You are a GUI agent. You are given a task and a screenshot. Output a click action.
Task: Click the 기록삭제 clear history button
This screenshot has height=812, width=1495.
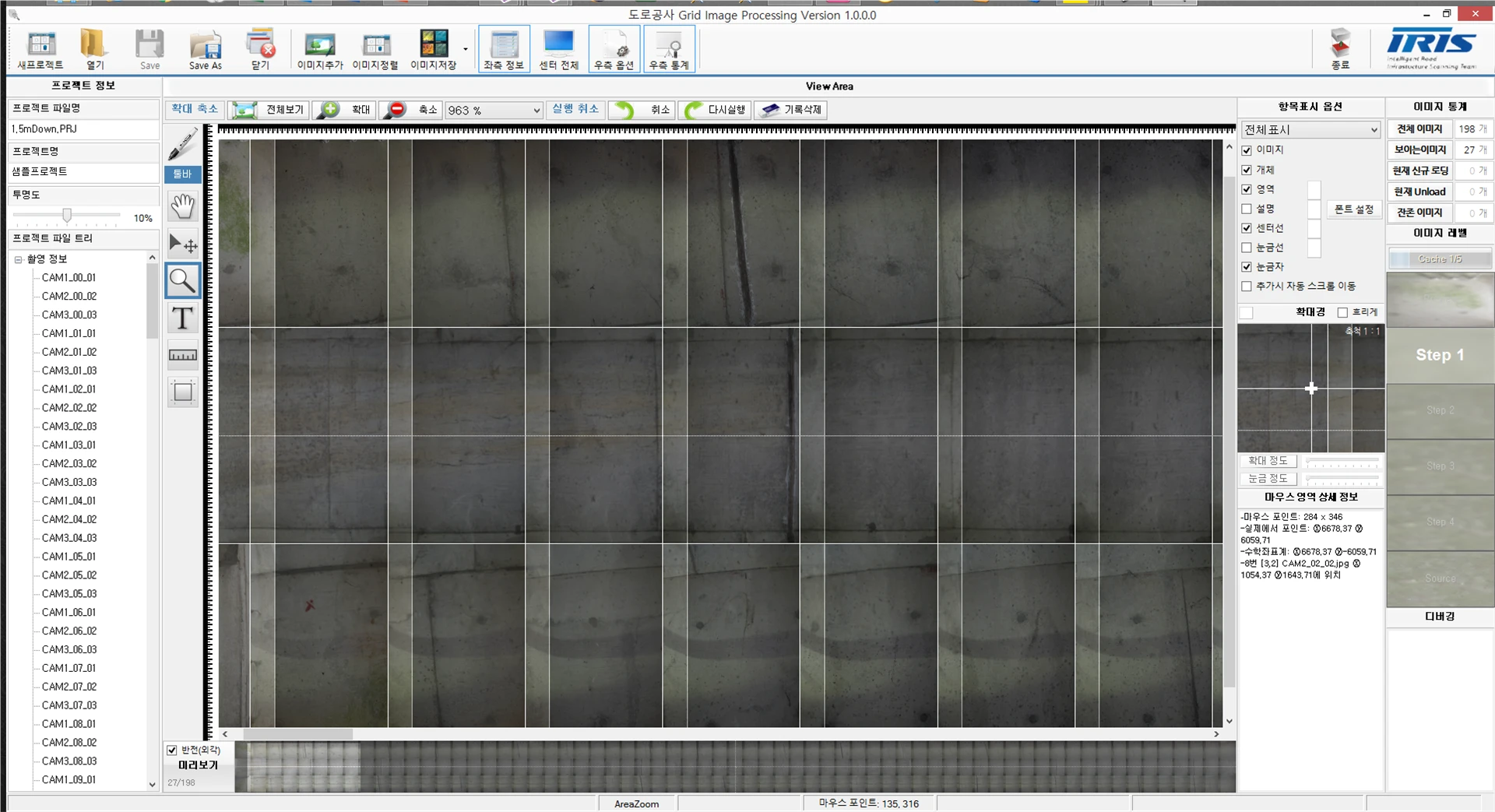tap(790, 110)
